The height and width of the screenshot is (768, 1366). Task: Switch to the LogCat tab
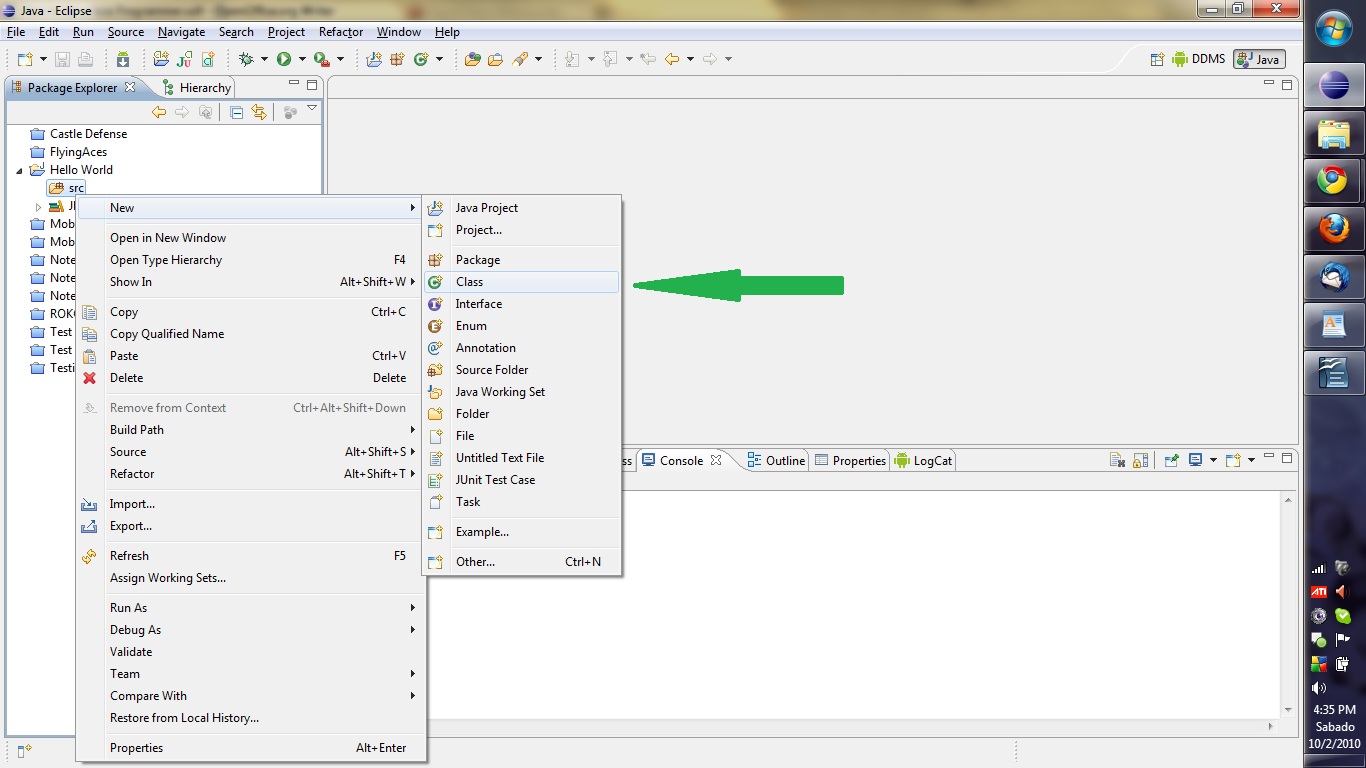pyautogui.click(x=924, y=461)
